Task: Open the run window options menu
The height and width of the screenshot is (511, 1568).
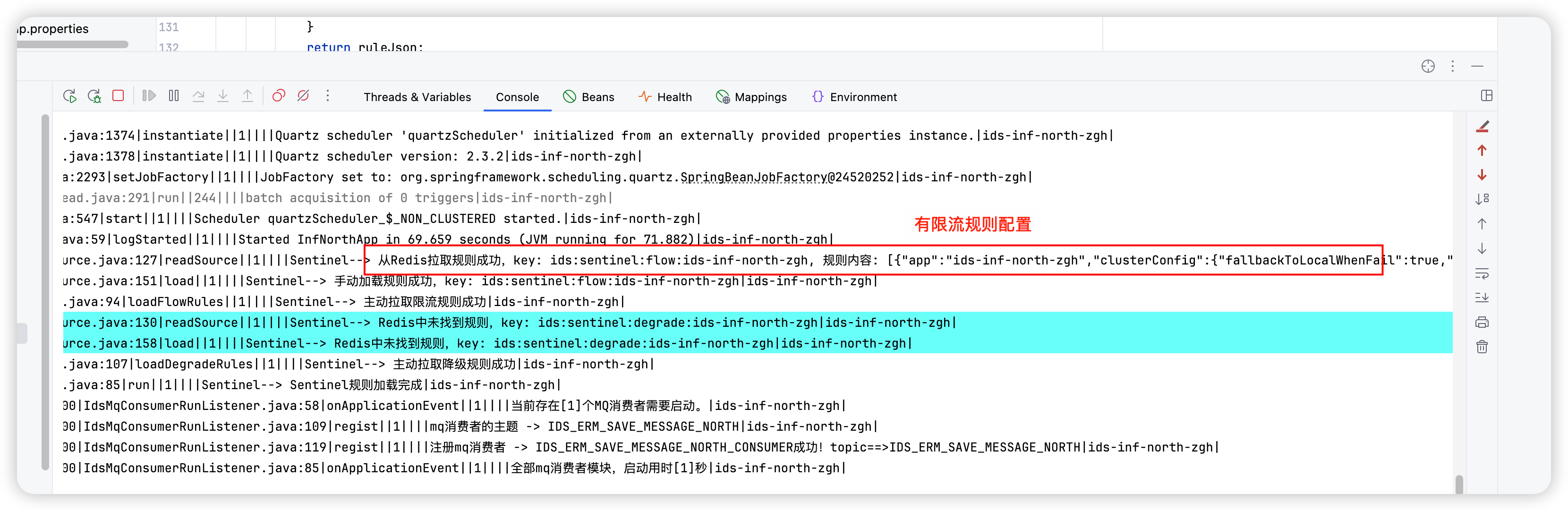Action: 1454,67
